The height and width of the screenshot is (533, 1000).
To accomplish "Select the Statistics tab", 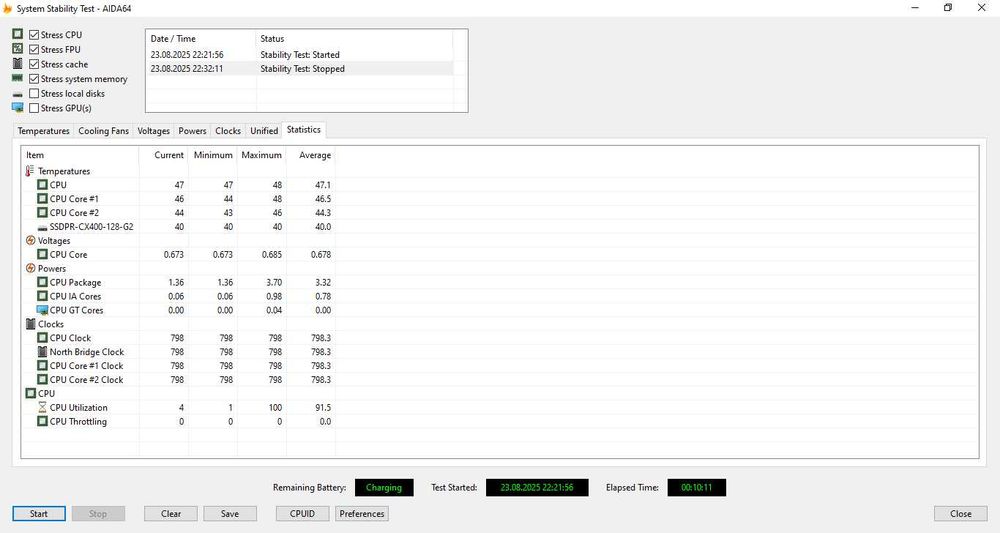I will pyautogui.click(x=304, y=129).
